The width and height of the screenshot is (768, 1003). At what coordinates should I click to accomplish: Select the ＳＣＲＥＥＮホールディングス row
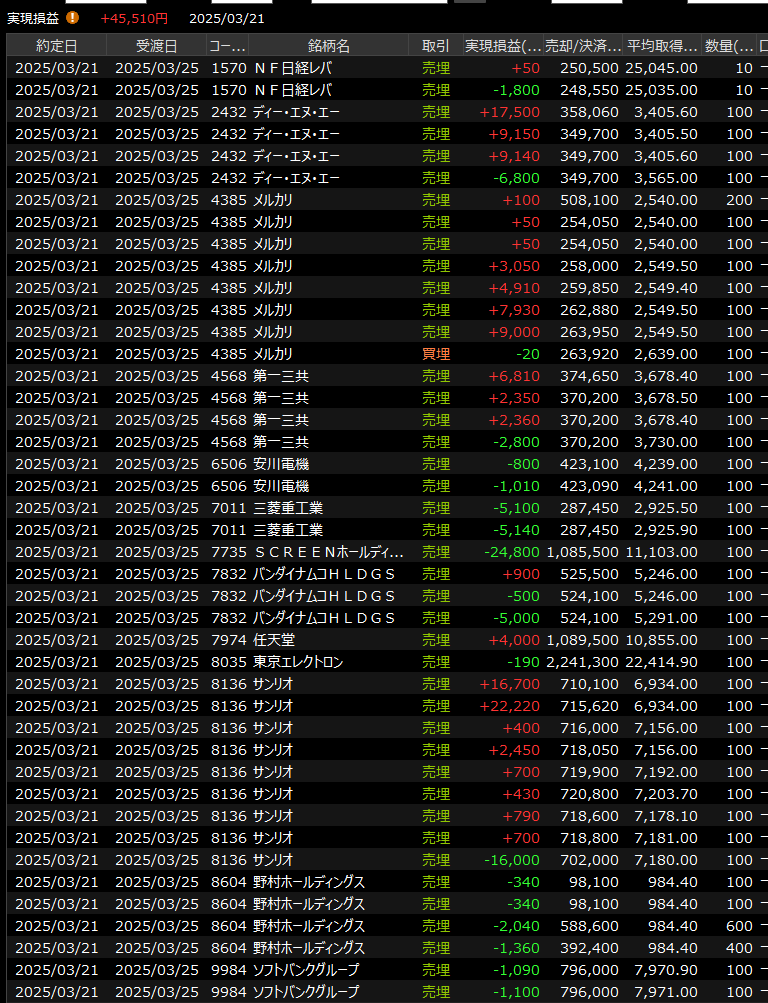(x=328, y=552)
